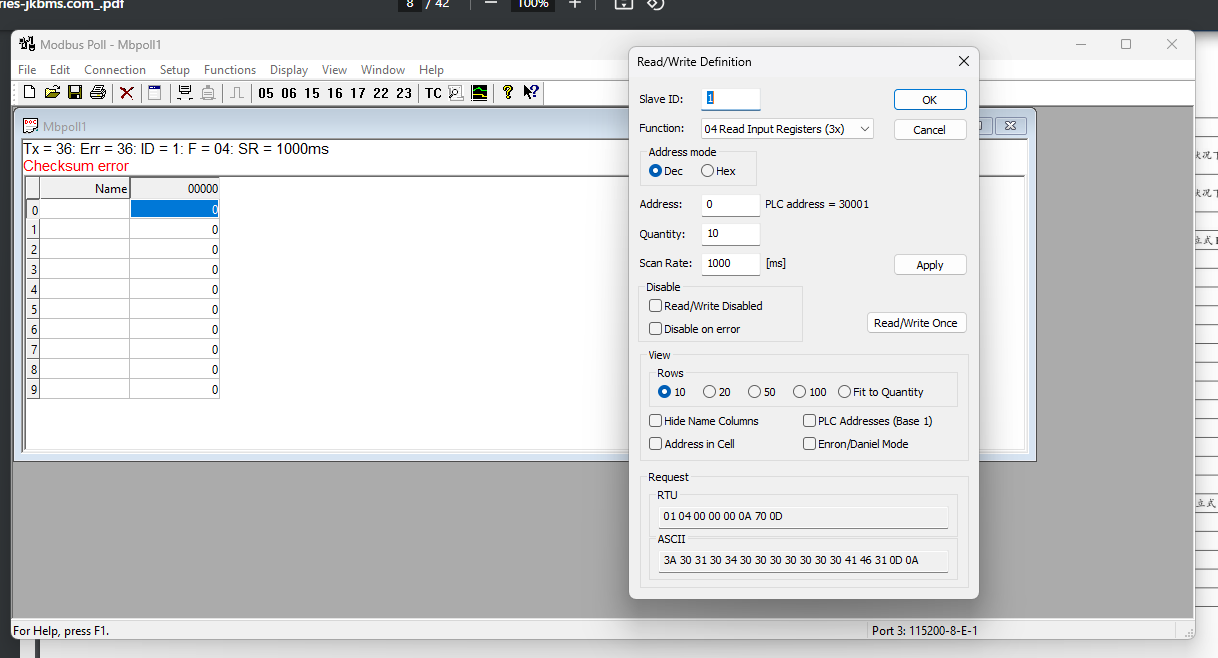
Task: Check the Address in Cell box
Action: click(692, 444)
